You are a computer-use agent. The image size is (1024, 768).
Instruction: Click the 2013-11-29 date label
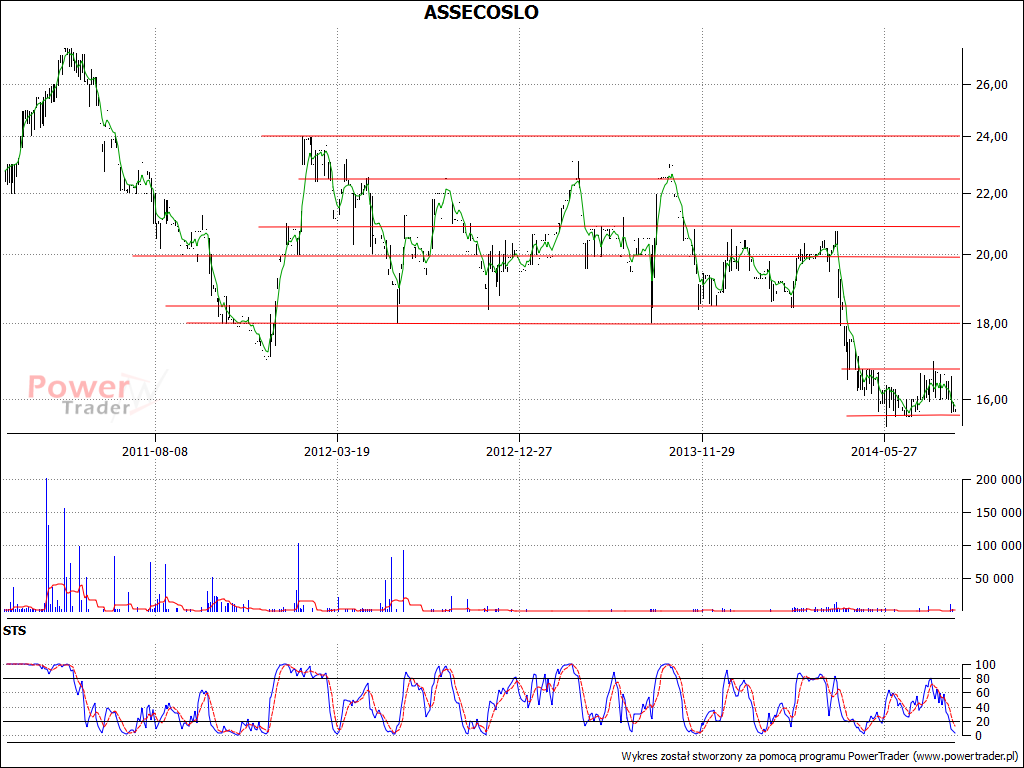pyautogui.click(x=702, y=451)
